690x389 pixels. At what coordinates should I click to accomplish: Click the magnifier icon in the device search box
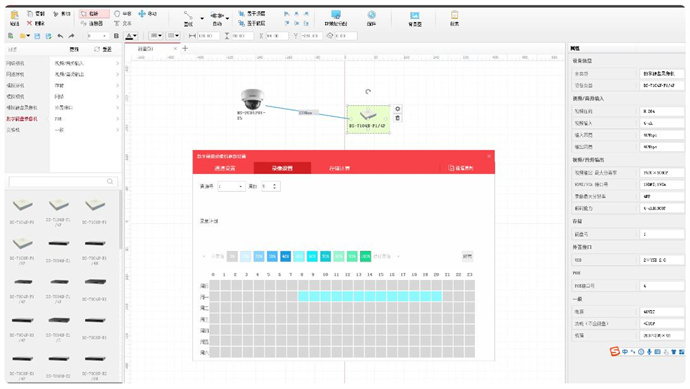[x=110, y=181]
